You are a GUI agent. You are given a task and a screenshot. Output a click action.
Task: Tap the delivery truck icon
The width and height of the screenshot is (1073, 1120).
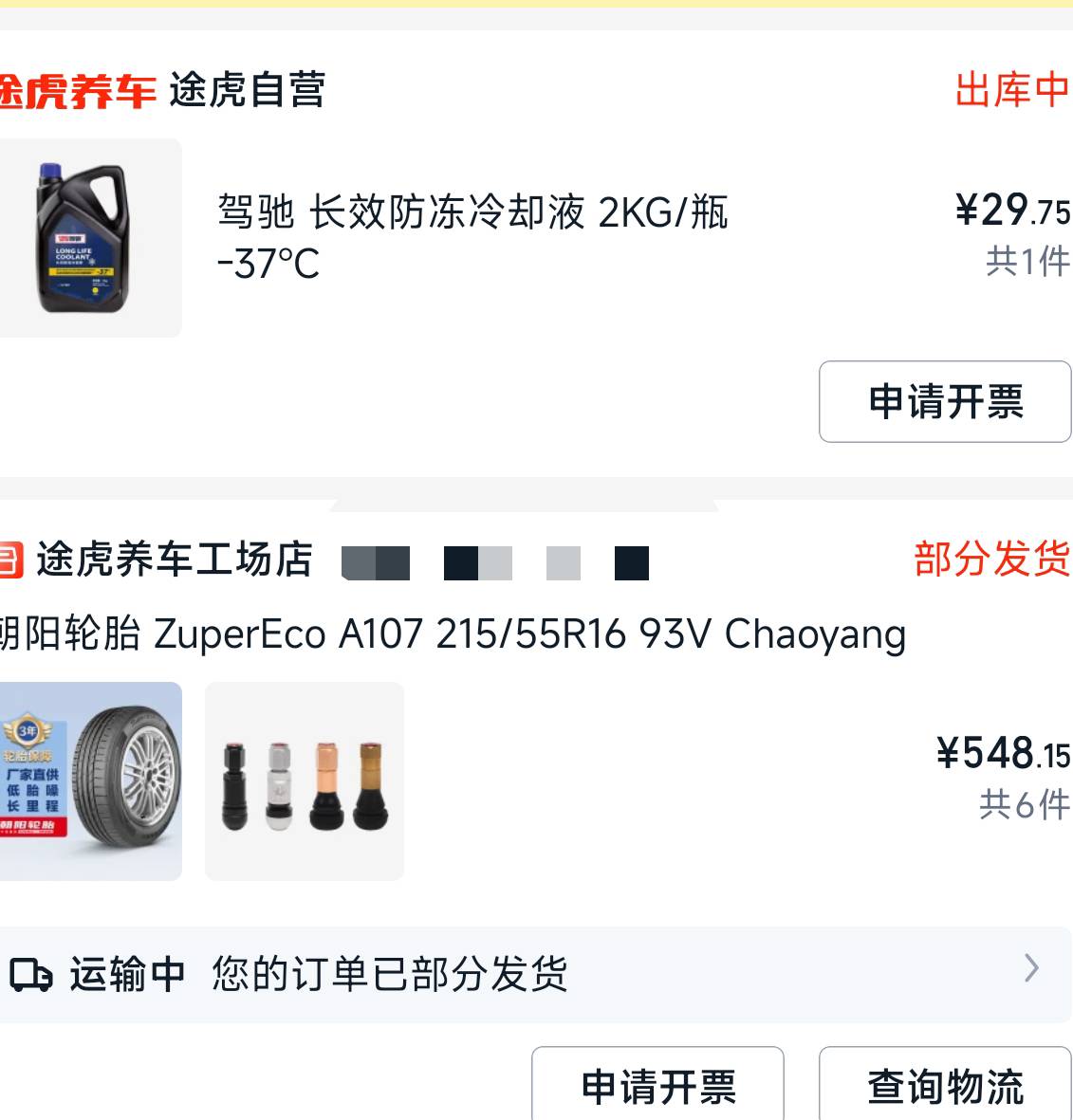point(30,975)
